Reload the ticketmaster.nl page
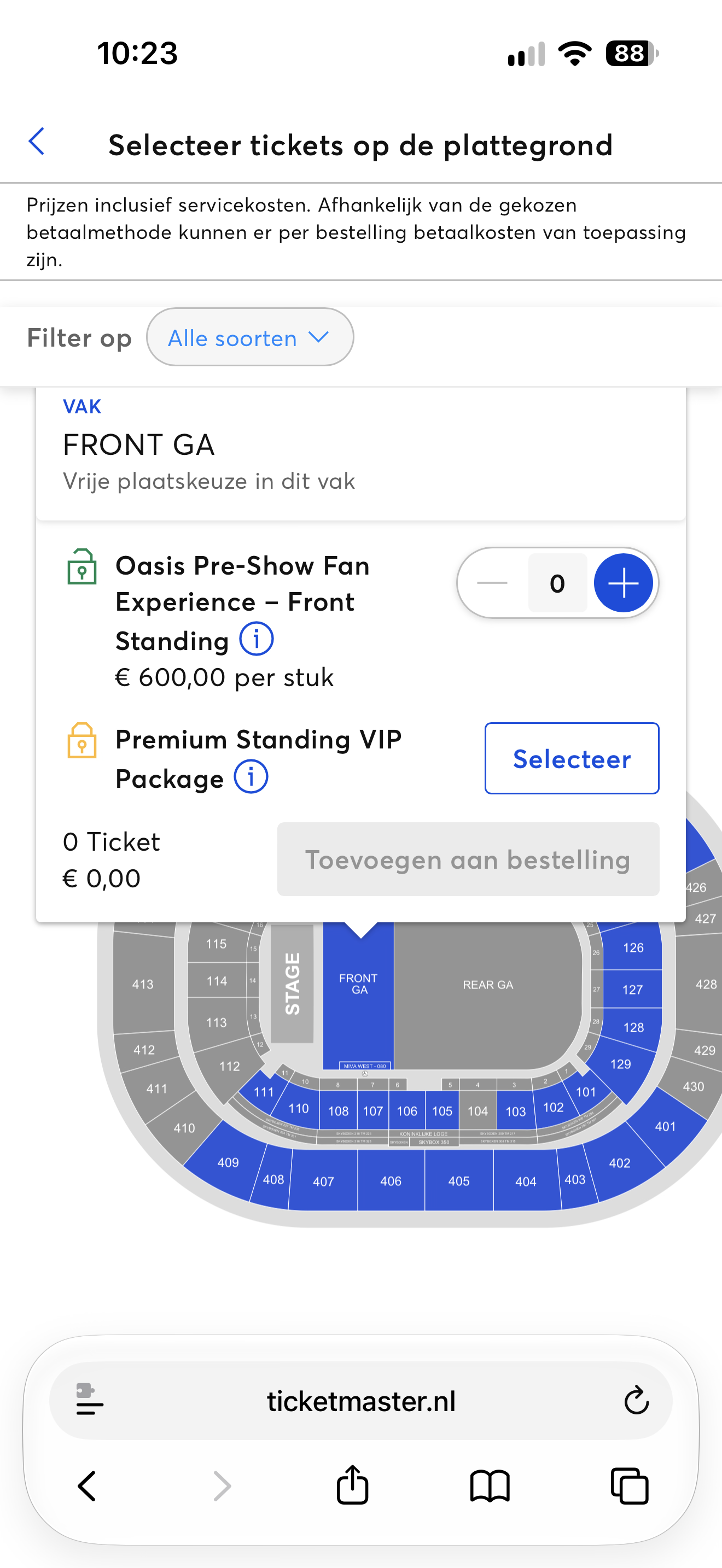 pyautogui.click(x=636, y=1401)
